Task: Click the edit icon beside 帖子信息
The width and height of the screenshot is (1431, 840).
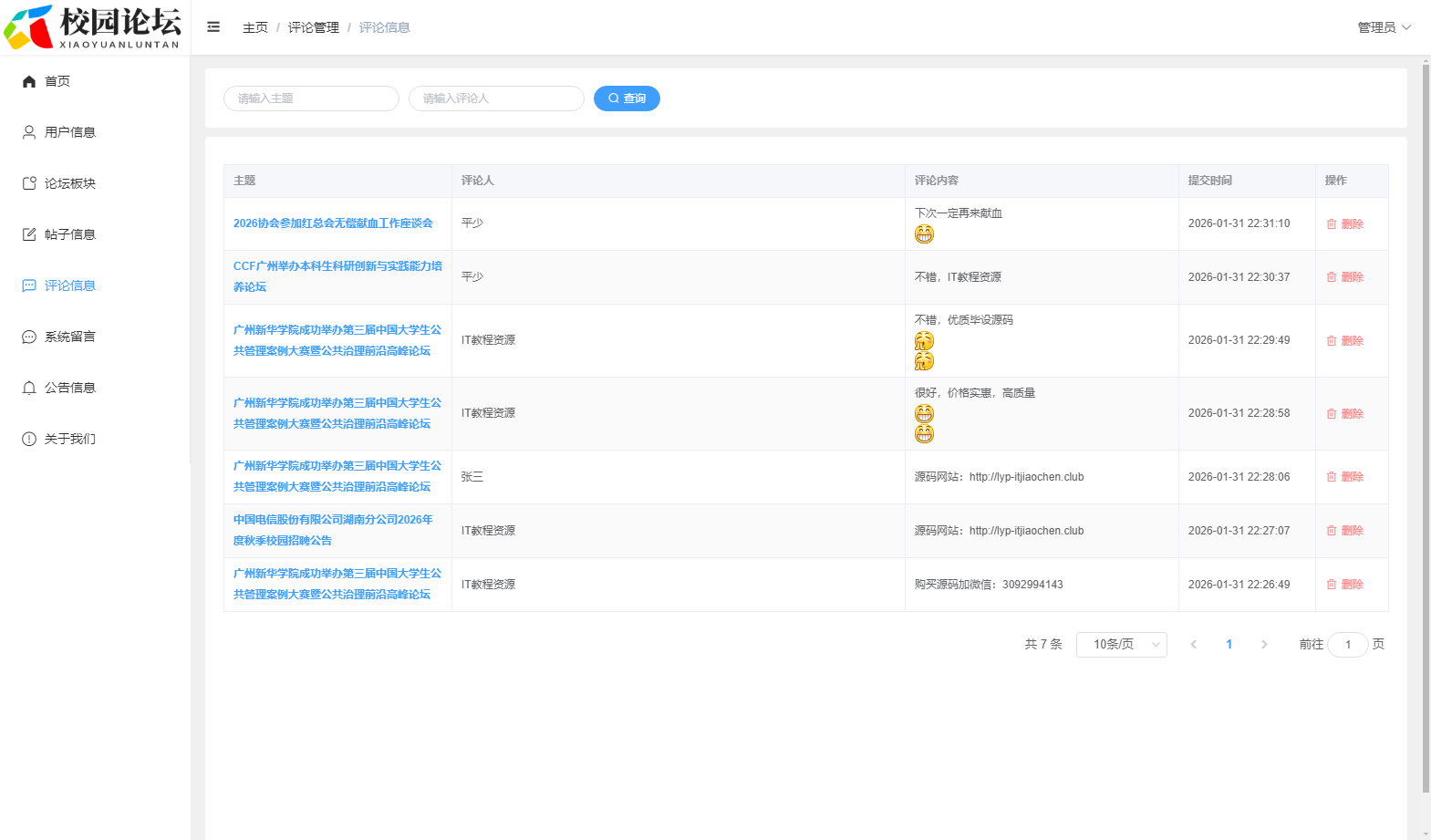Action: pyautogui.click(x=29, y=234)
